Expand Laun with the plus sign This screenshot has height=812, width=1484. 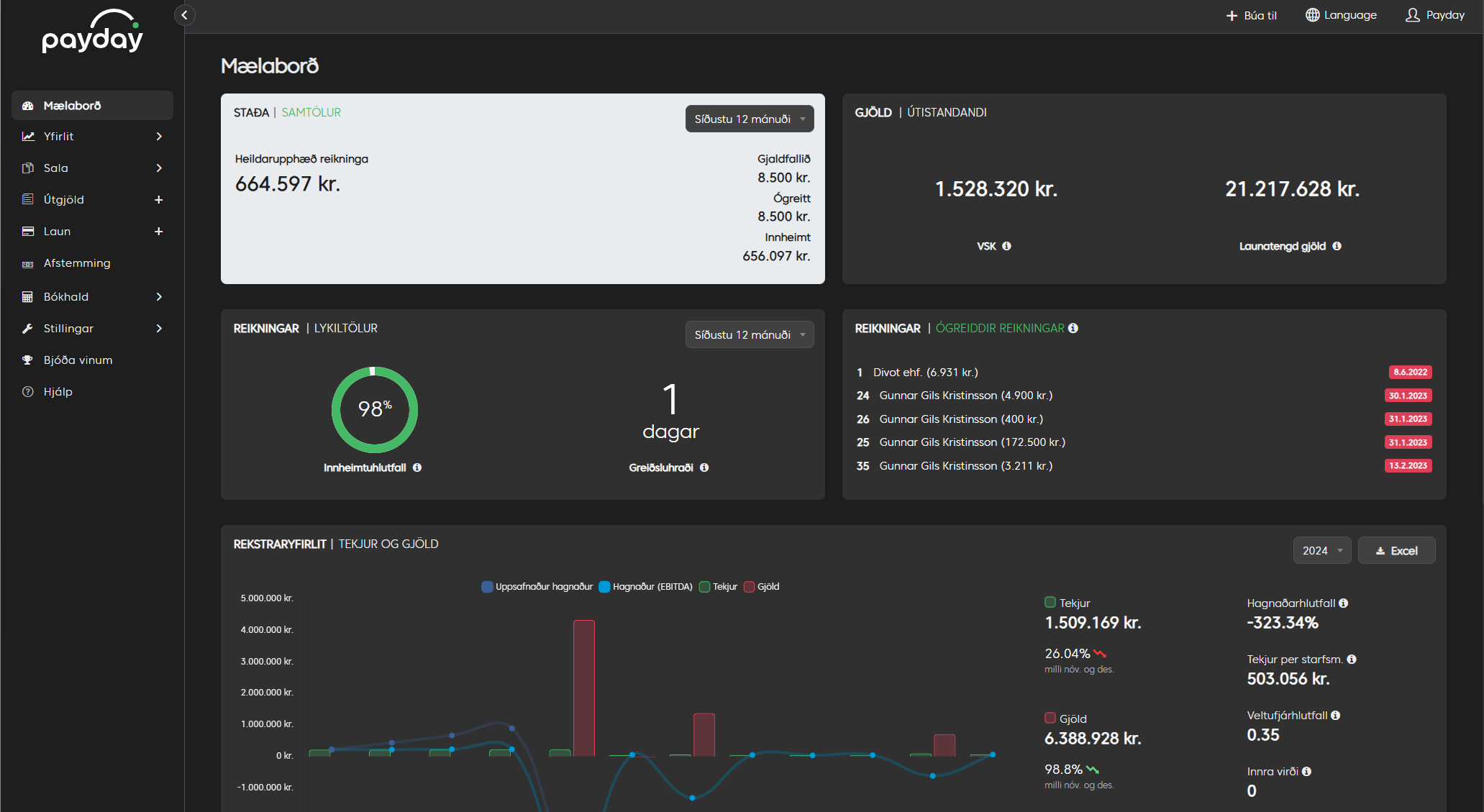(x=159, y=232)
